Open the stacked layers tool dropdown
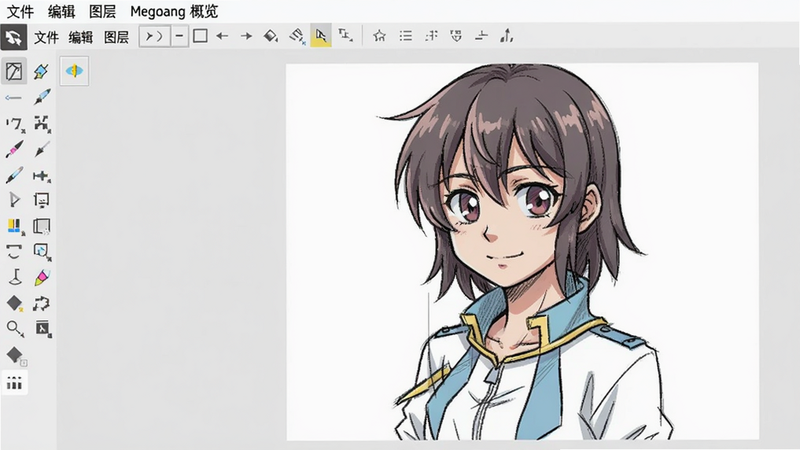This screenshot has height=450, width=800. 41,226
